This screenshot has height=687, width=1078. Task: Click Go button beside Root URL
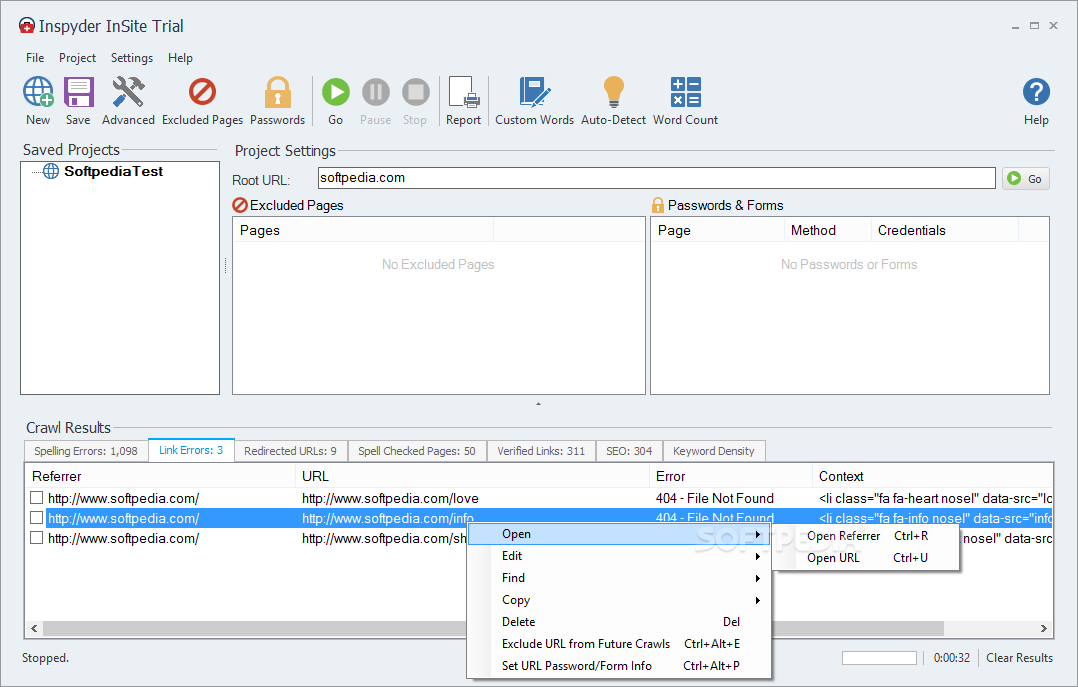[x=1025, y=179]
